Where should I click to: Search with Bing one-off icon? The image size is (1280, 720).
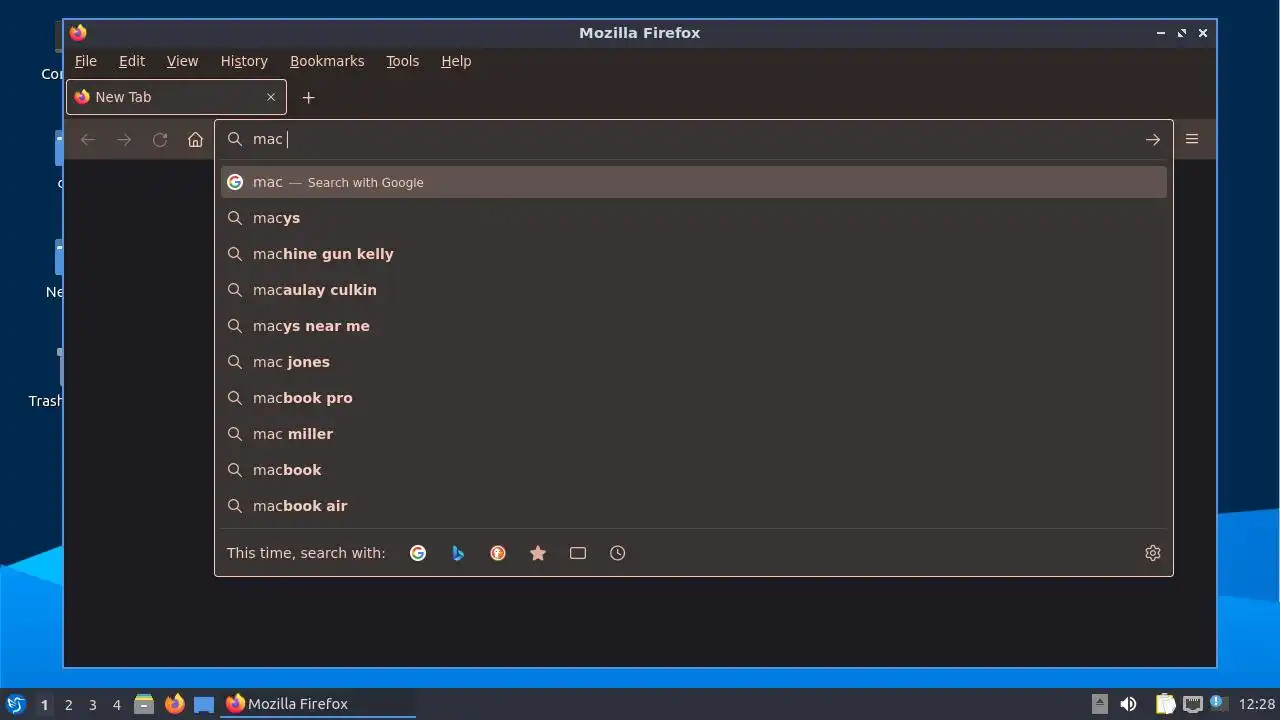458,553
